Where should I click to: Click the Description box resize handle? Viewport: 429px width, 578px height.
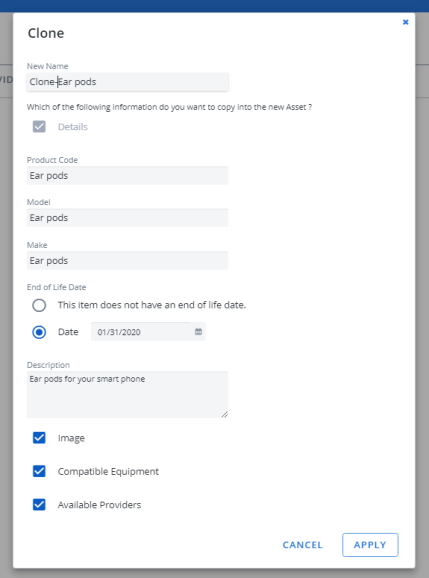tap(224, 414)
